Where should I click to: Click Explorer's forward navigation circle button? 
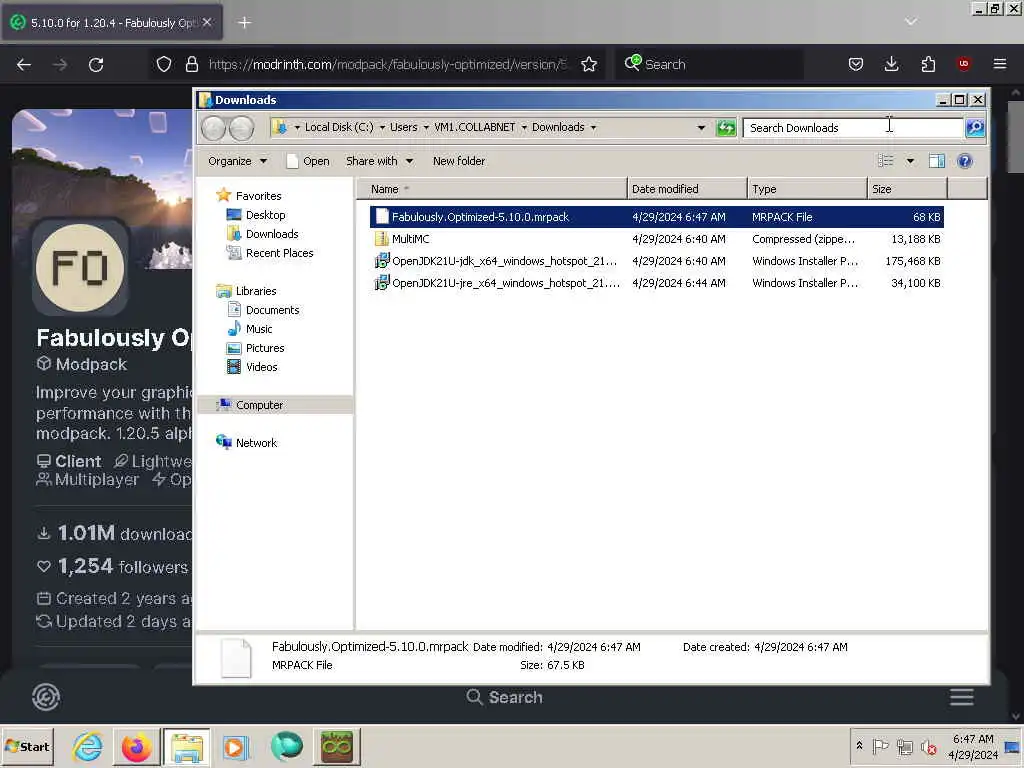[242, 128]
